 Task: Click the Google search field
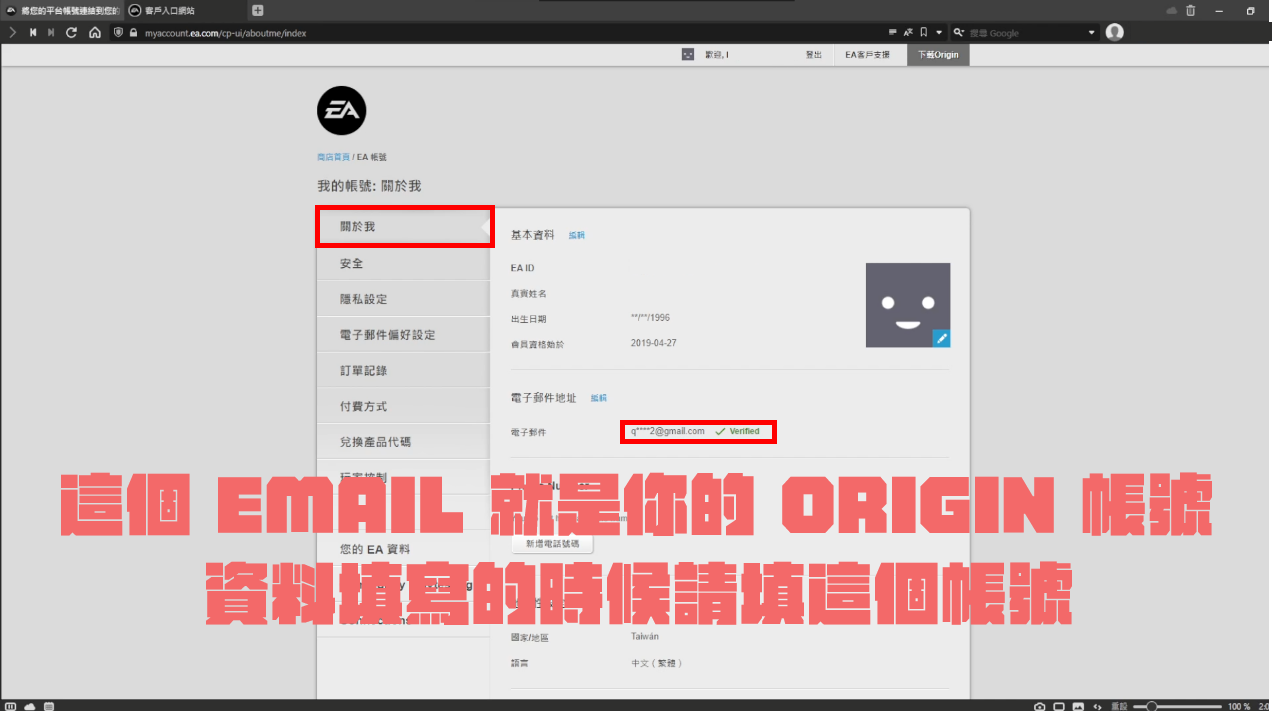(1025, 33)
